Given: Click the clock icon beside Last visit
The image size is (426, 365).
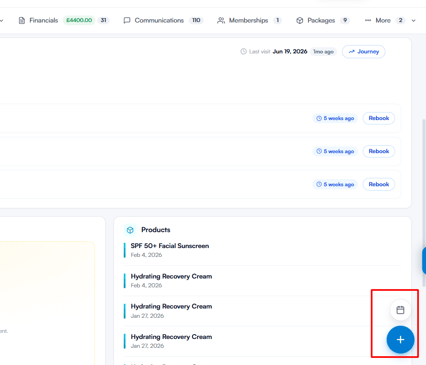Looking at the screenshot, I should coord(244,52).
